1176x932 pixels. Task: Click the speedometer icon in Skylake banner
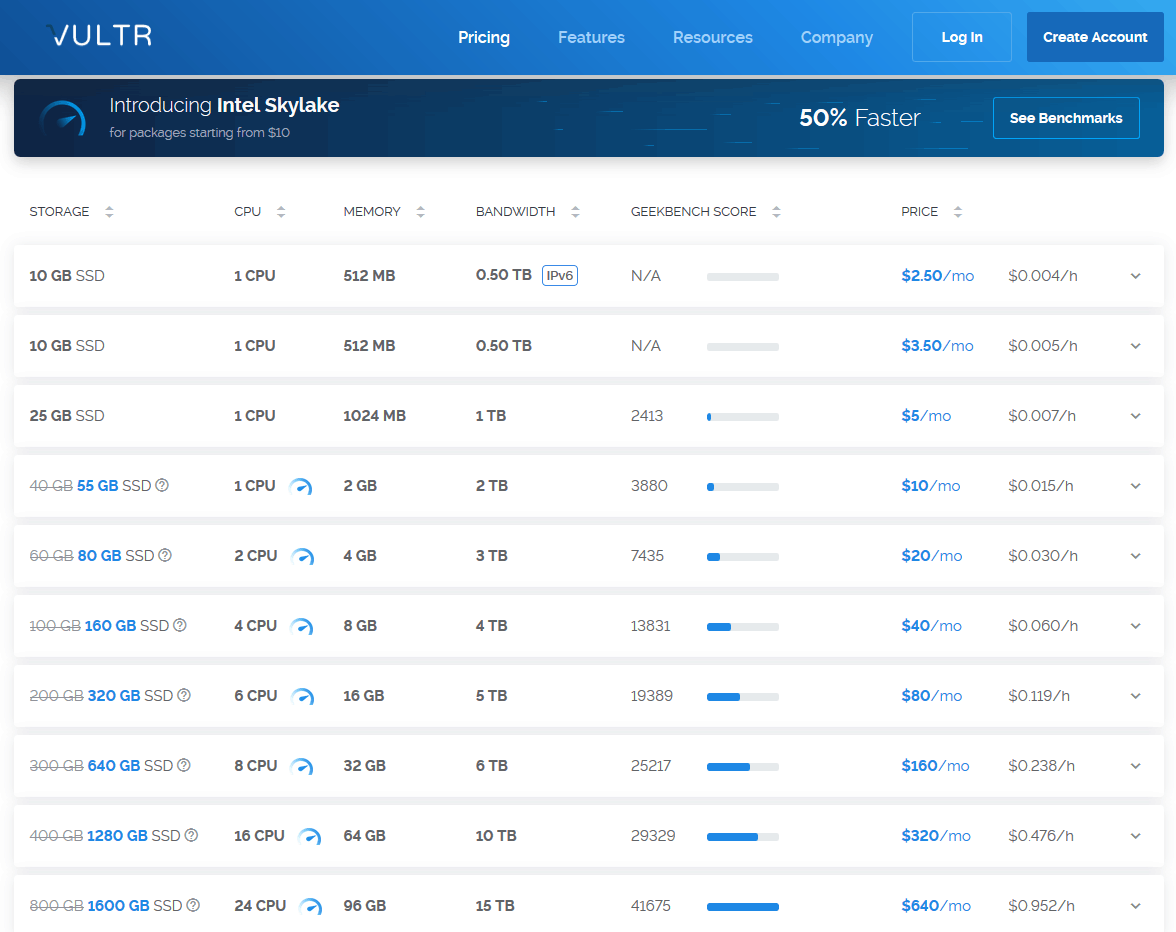pos(63,118)
